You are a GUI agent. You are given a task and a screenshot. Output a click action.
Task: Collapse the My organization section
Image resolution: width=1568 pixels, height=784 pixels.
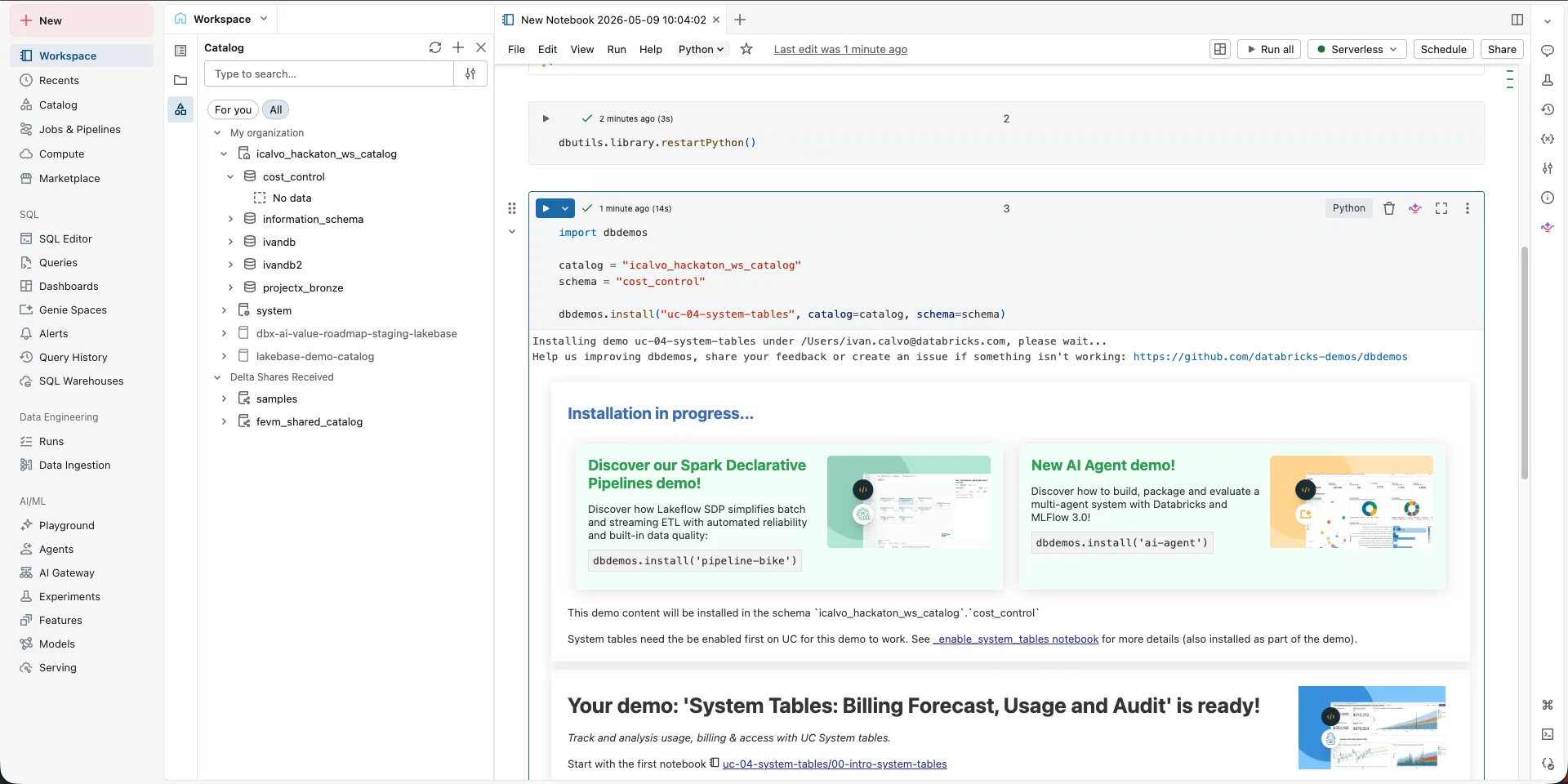[217, 132]
